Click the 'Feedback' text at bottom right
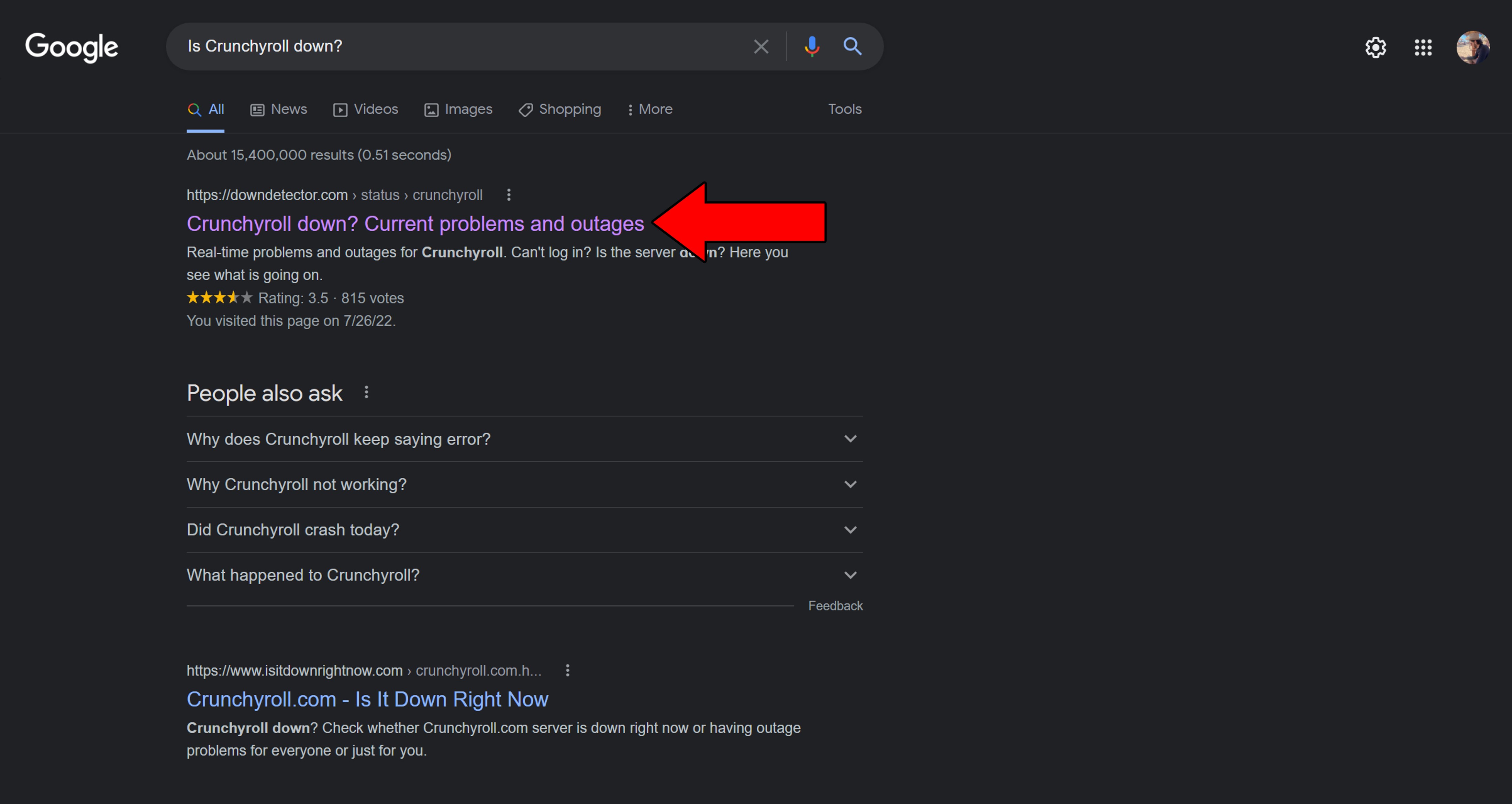 pos(835,605)
